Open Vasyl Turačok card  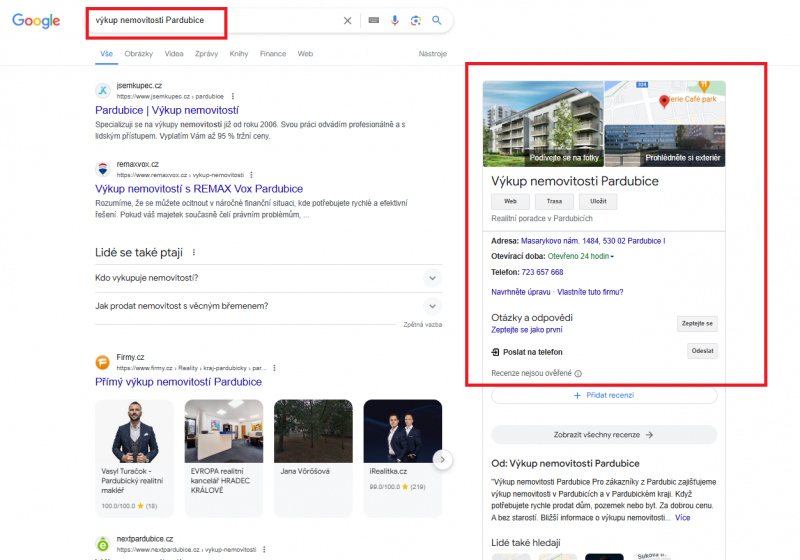click(x=134, y=458)
